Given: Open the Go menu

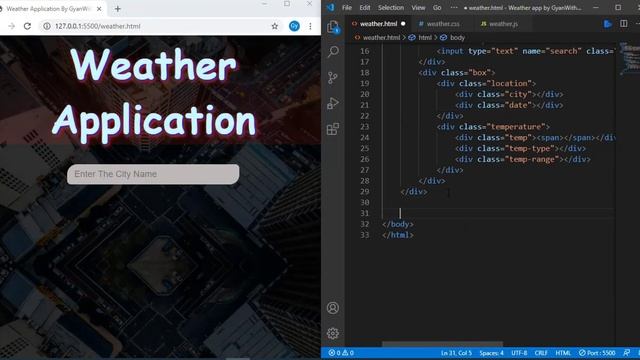Looking at the screenshot, I should click(437, 7).
